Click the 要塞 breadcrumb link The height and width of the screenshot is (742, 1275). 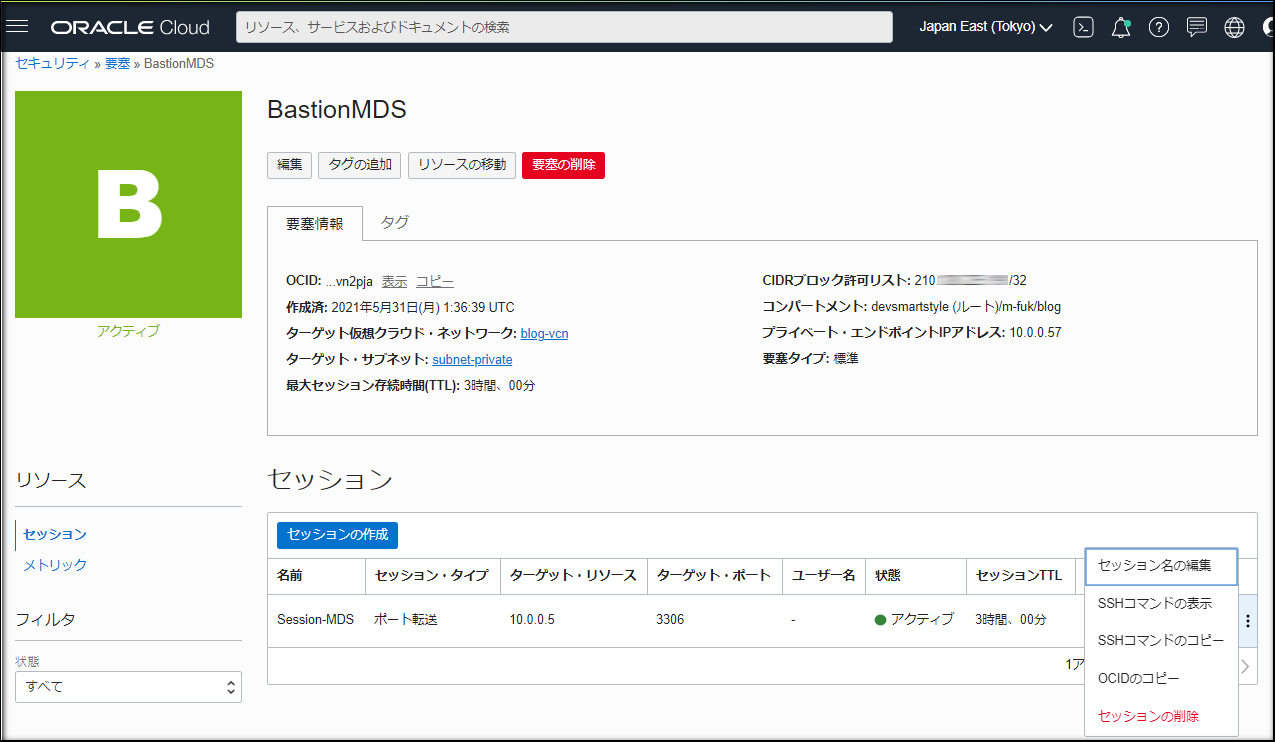(118, 63)
